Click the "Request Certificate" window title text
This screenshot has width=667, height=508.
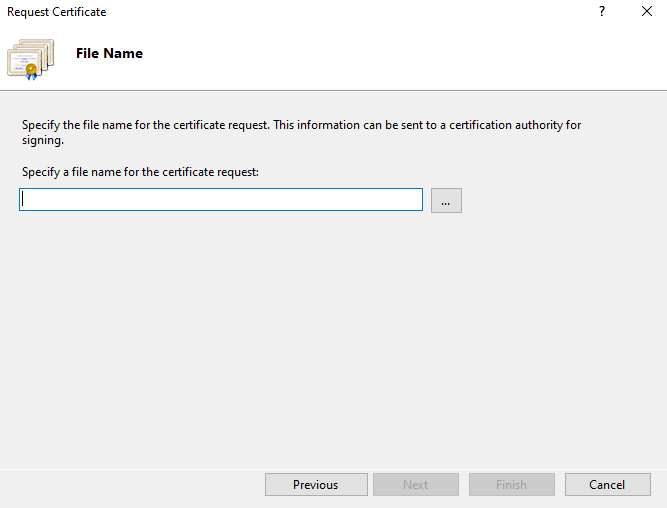click(x=57, y=12)
